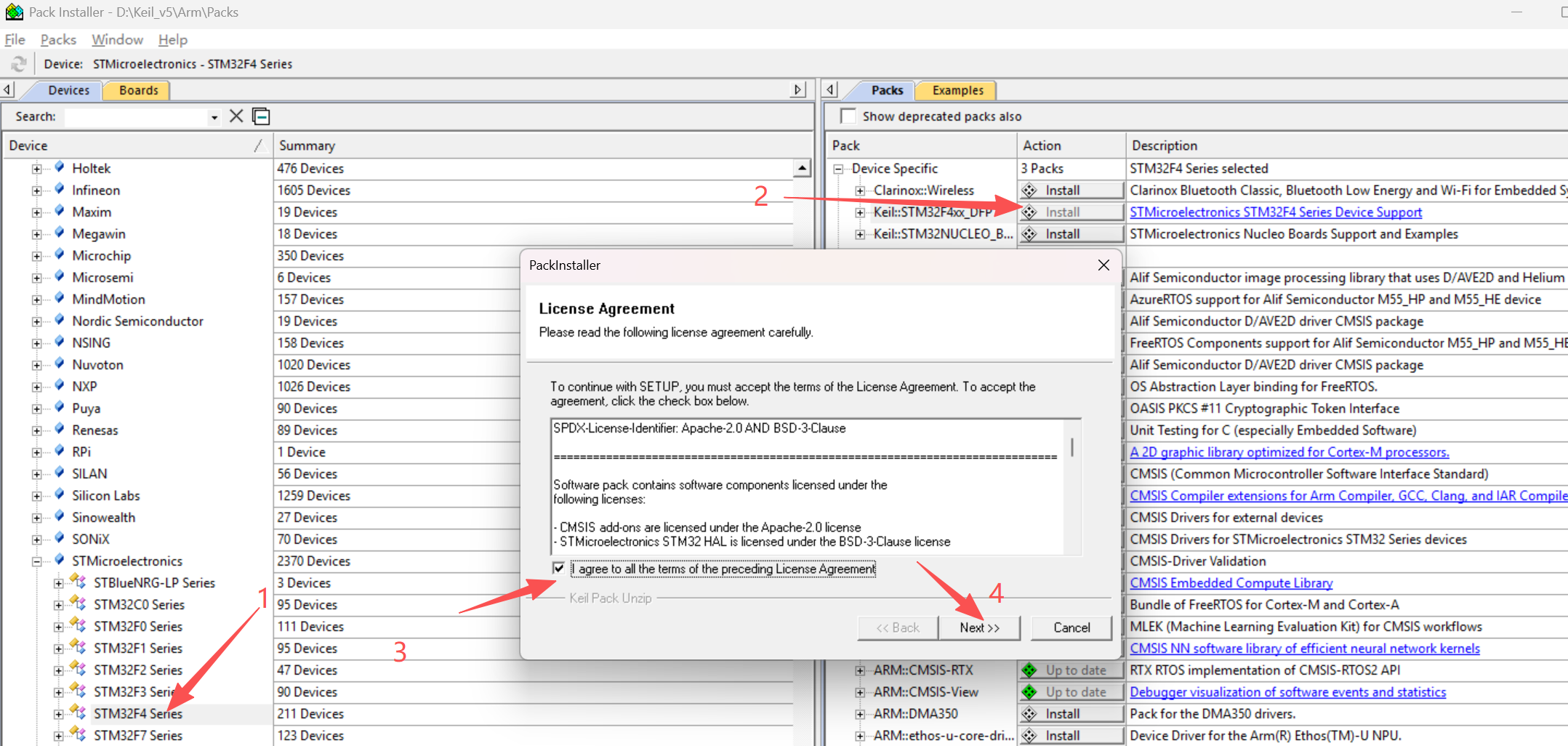Expand the ARM::CMSIS-RTX pack node
Image resolution: width=1568 pixels, height=746 pixels.
pos(860,670)
